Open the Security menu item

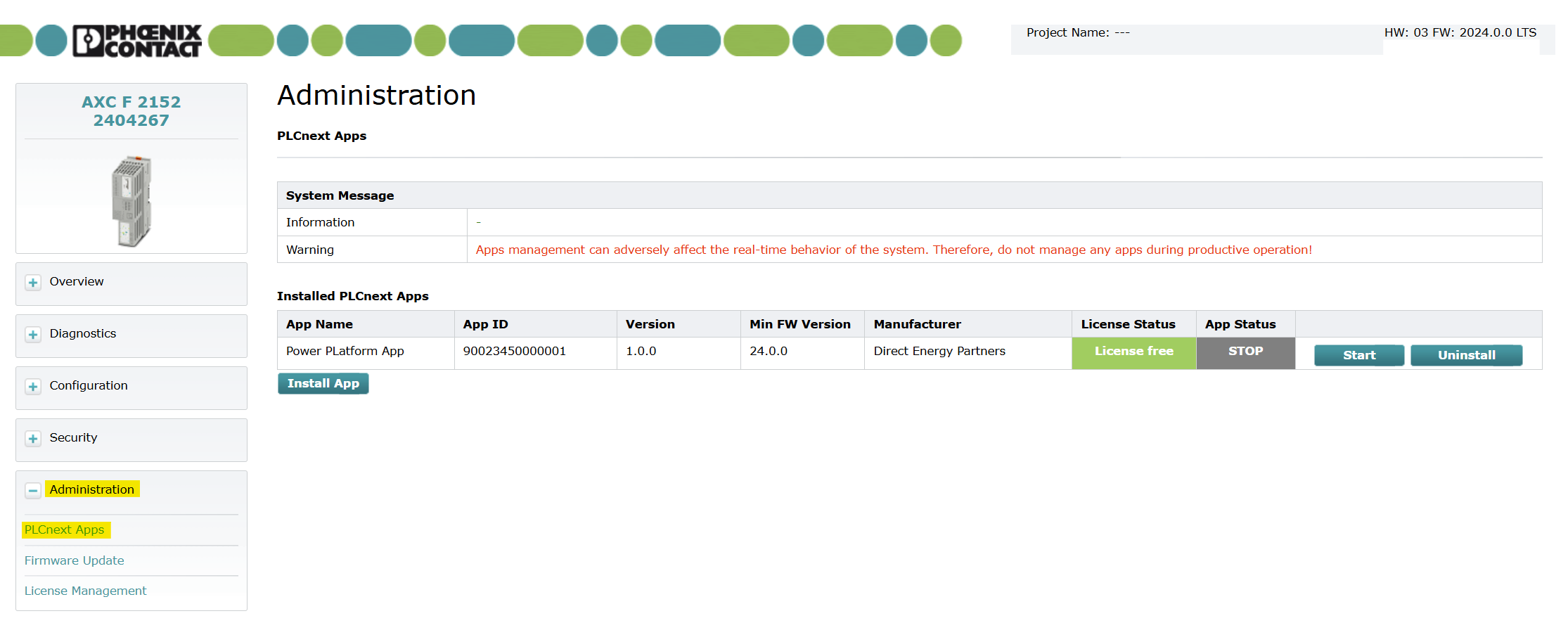pos(73,437)
